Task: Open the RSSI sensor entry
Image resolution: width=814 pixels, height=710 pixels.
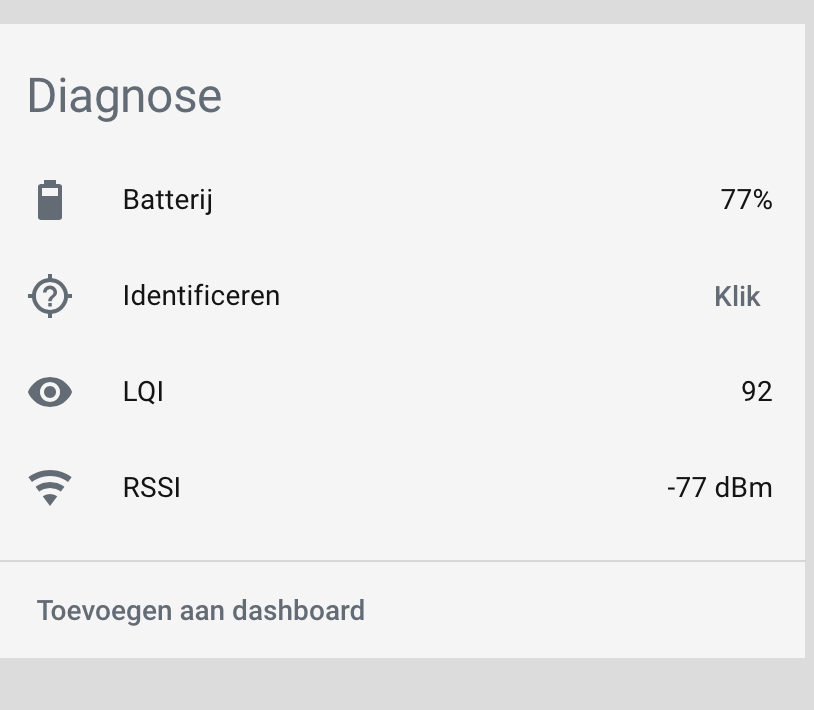Action: click(400, 487)
